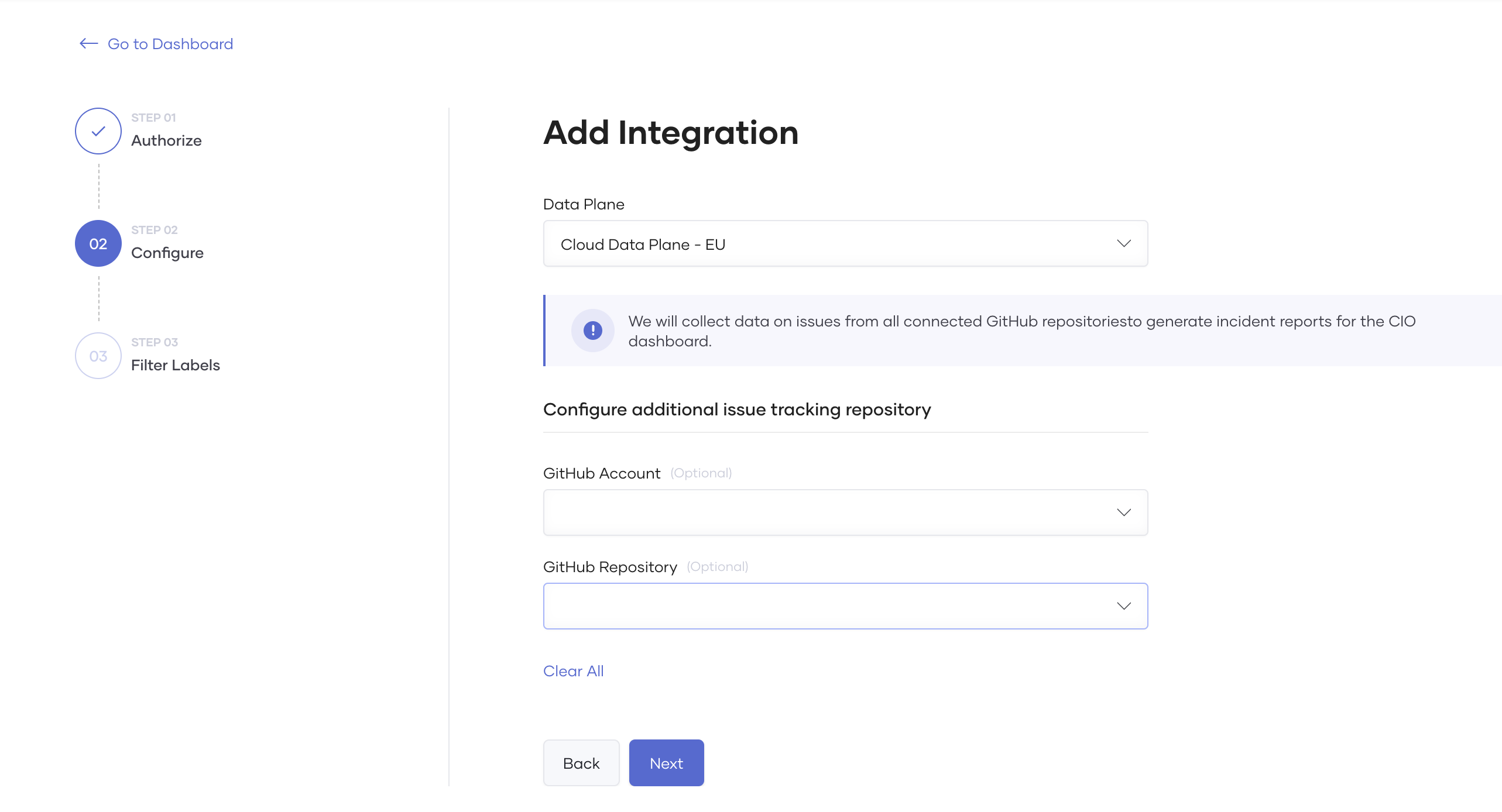Click the Add Integration heading
Viewport: 1502px width, 812px height.
[x=671, y=133]
